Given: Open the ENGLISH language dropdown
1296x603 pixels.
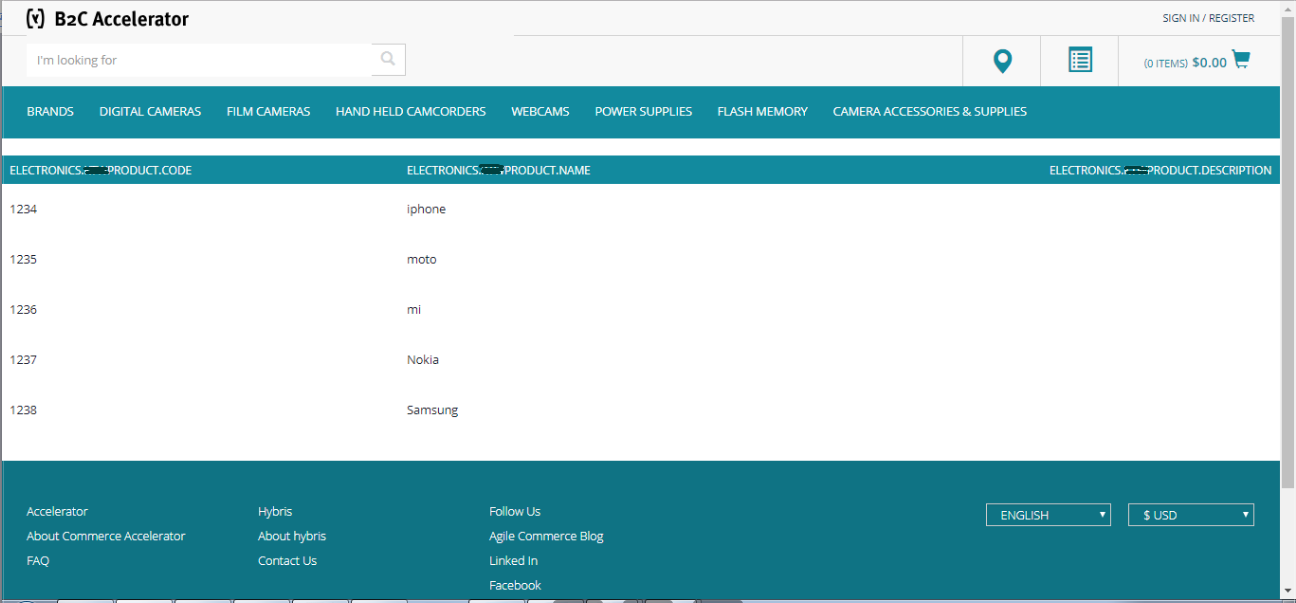Looking at the screenshot, I should pyautogui.click(x=1048, y=515).
